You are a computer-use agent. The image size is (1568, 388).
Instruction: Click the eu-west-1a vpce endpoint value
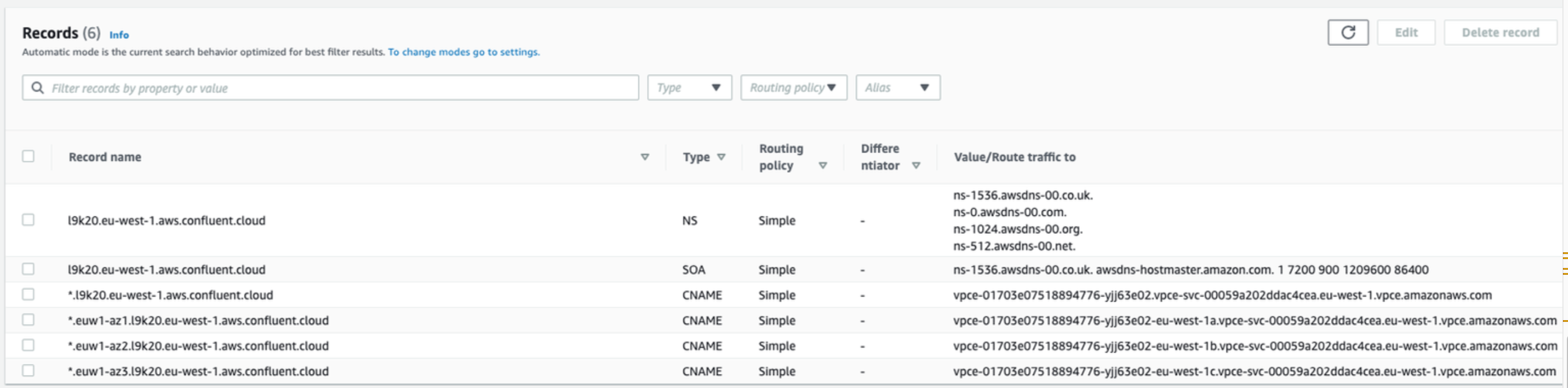[x=1255, y=320]
